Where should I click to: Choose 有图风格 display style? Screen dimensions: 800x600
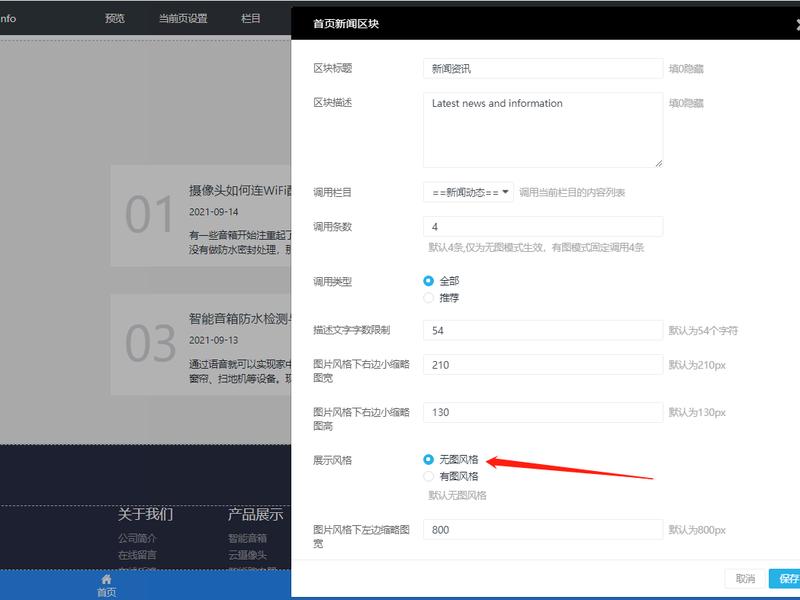pos(429,477)
